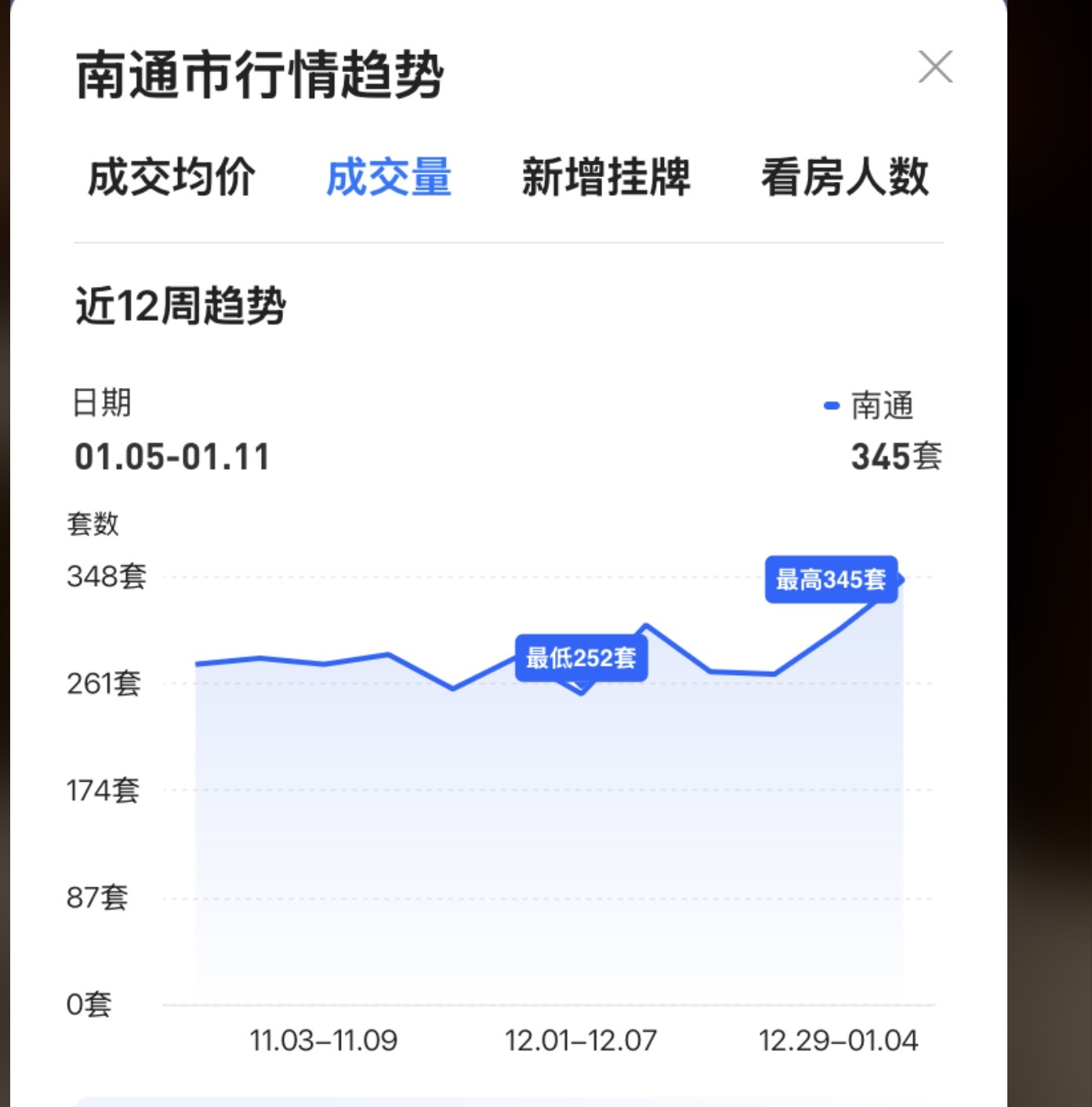Click the 最高345套 tooltip badge
The height and width of the screenshot is (1107, 1092).
[x=830, y=579]
